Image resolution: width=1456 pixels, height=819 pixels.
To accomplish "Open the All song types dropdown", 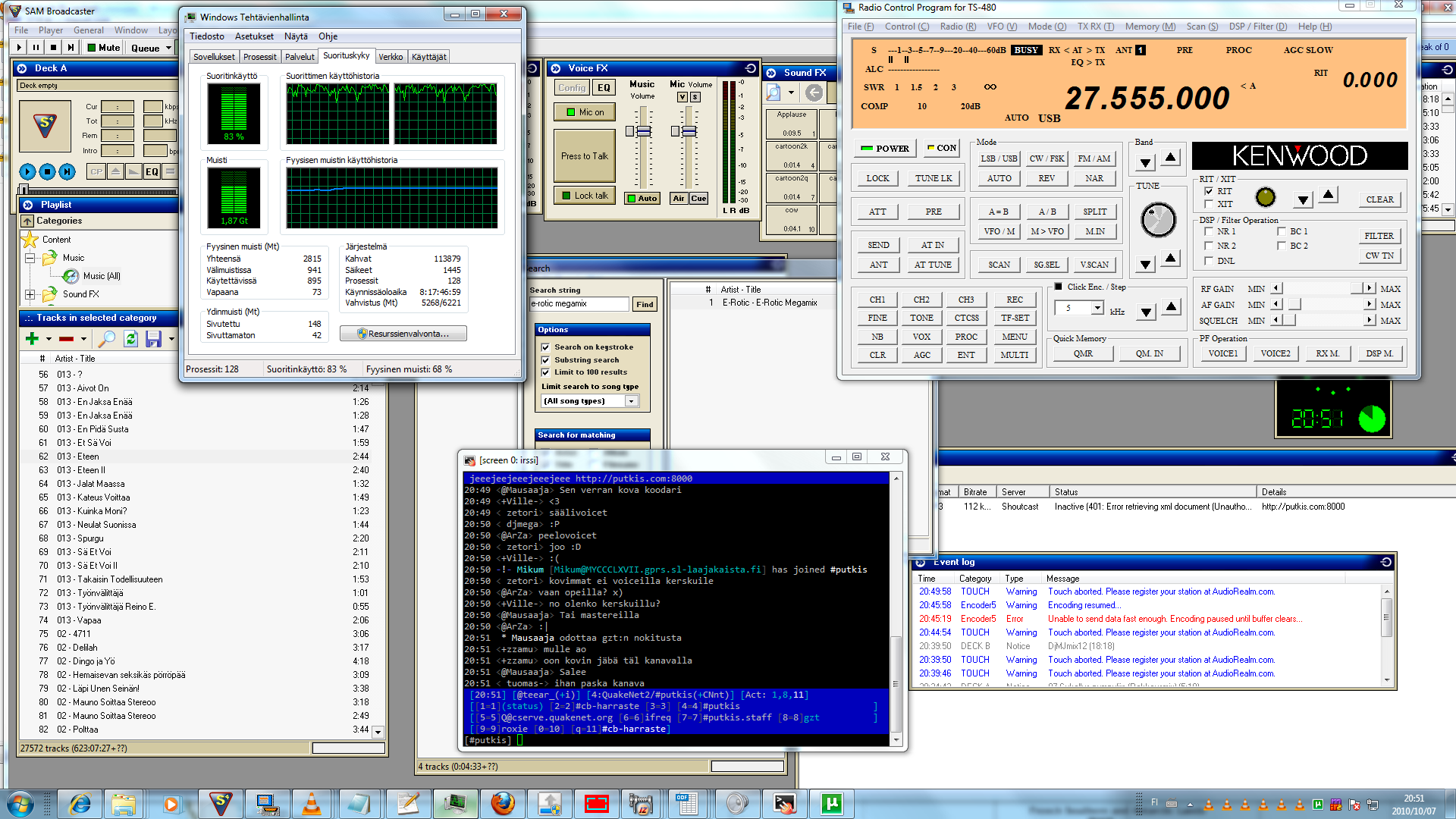I will pos(631,401).
